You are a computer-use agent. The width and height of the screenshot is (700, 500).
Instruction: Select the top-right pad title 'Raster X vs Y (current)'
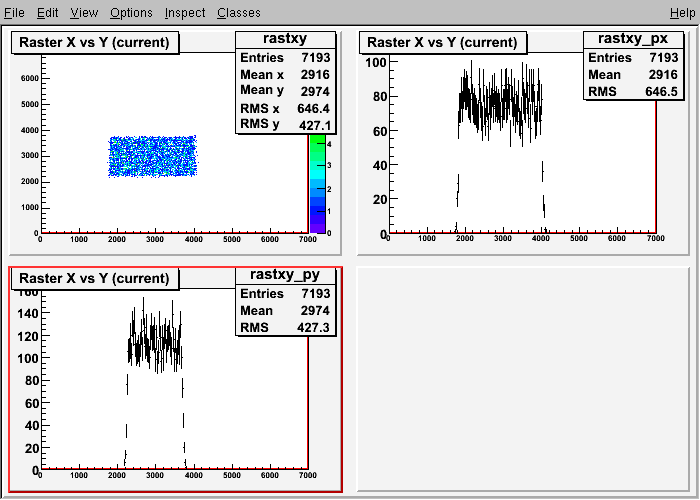[x=442, y=42]
